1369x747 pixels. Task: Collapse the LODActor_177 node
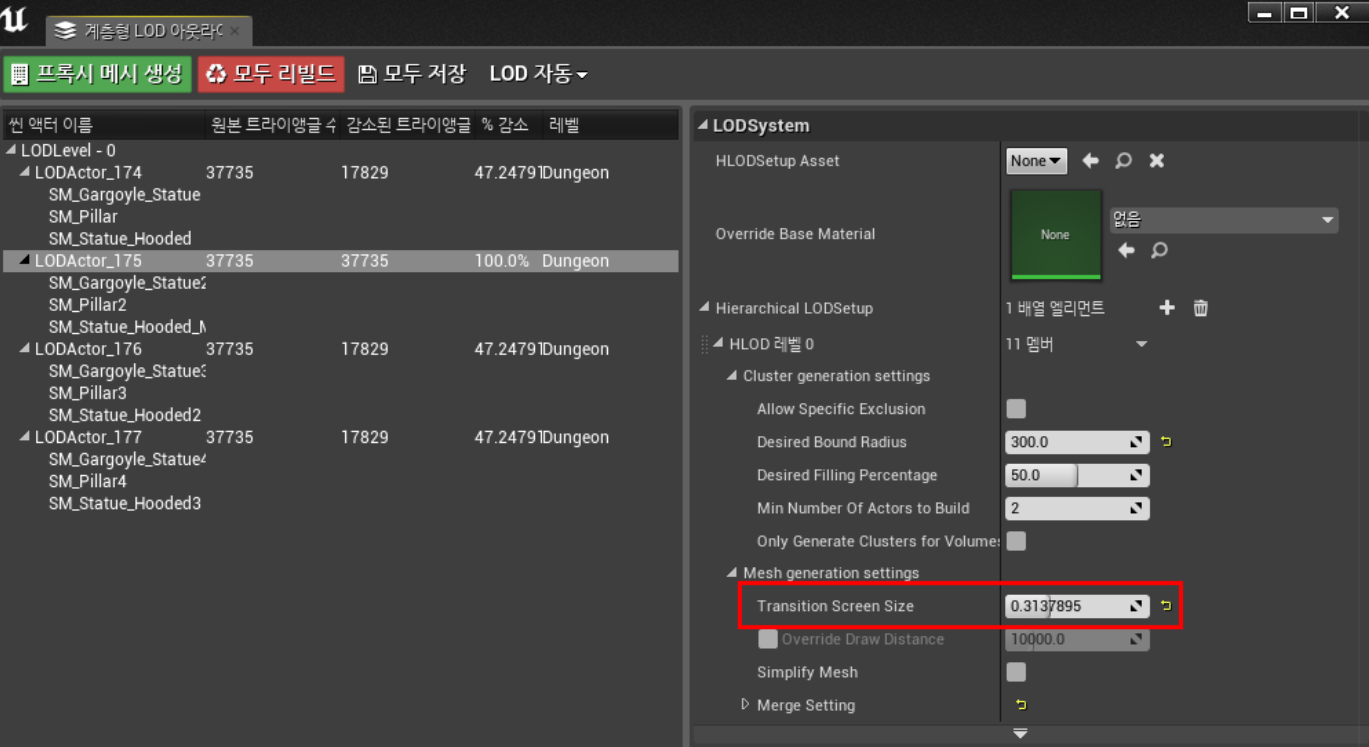pos(25,437)
